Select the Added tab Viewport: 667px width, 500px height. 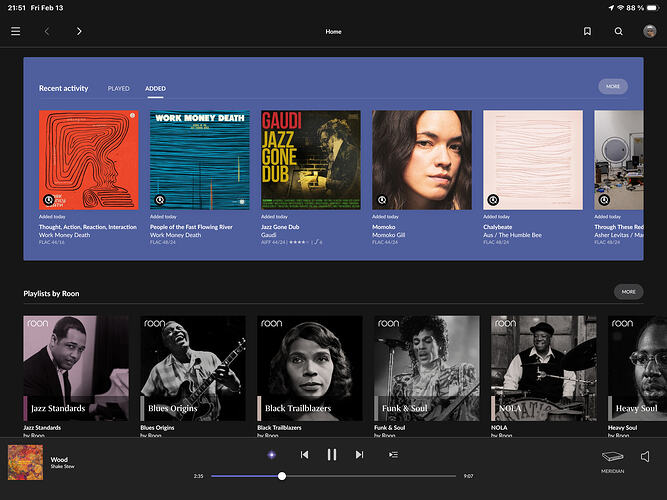(x=155, y=88)
